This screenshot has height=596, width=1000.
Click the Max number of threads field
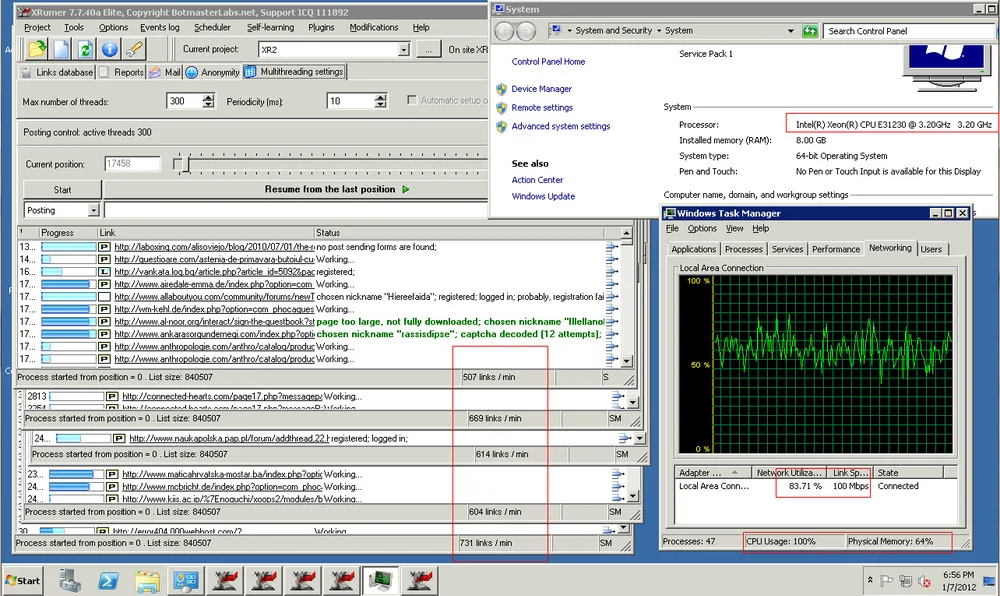click(184, 101)
